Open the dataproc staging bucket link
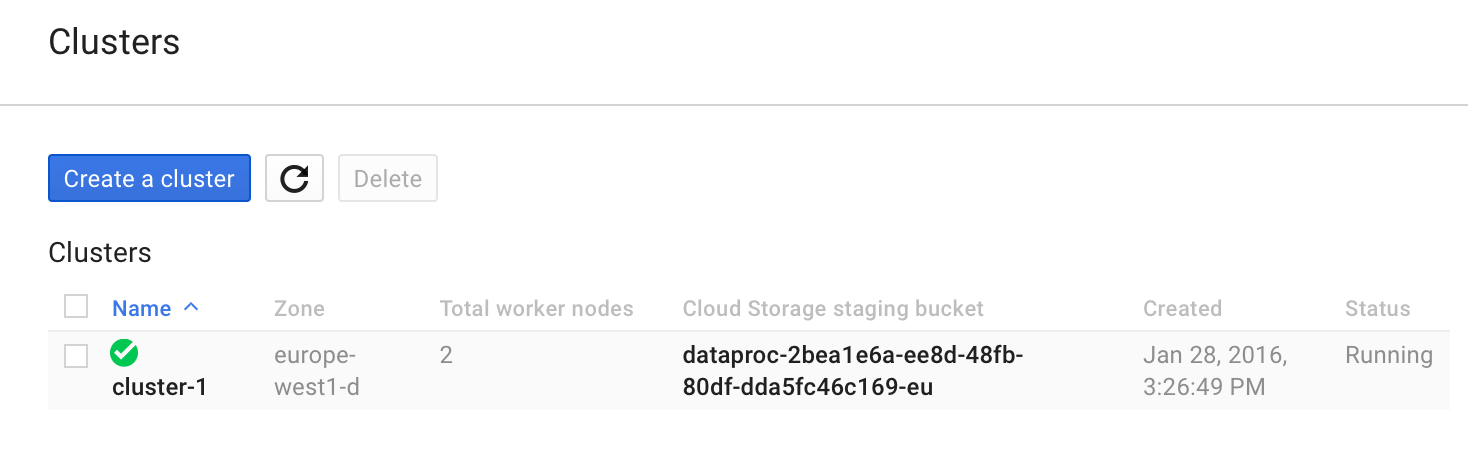 pos(853,371)
